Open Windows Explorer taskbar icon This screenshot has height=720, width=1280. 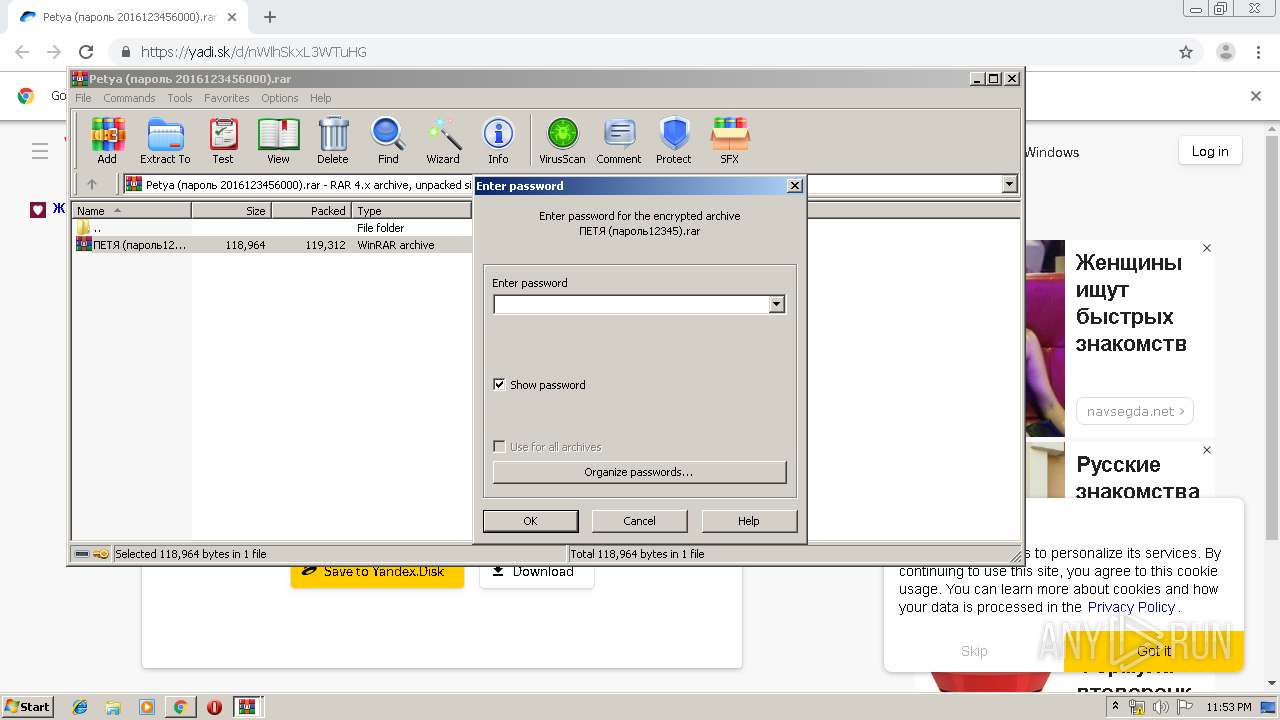click(x=113, y=707)
